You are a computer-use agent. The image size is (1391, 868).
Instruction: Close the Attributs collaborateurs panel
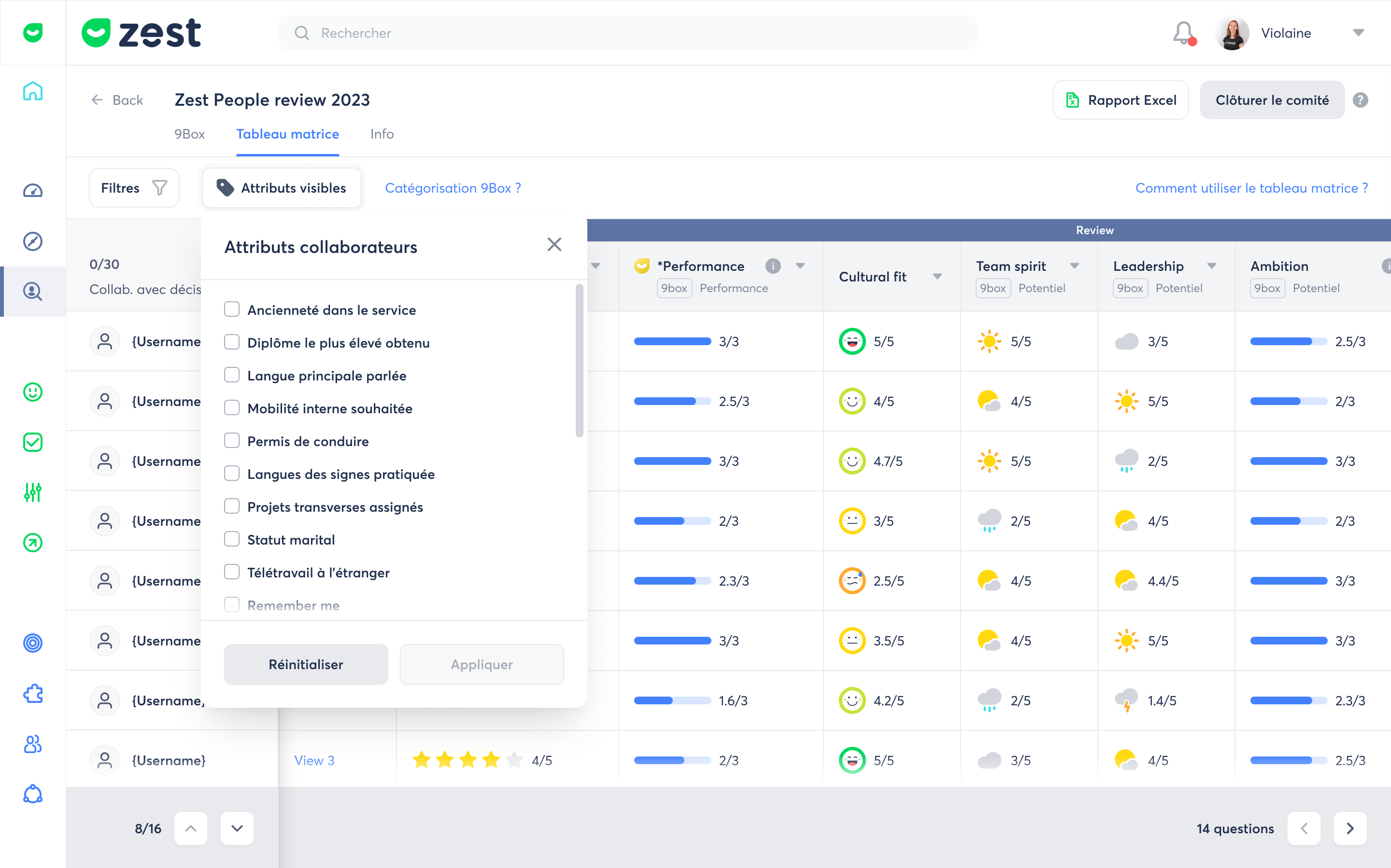[x=554, y=245]
